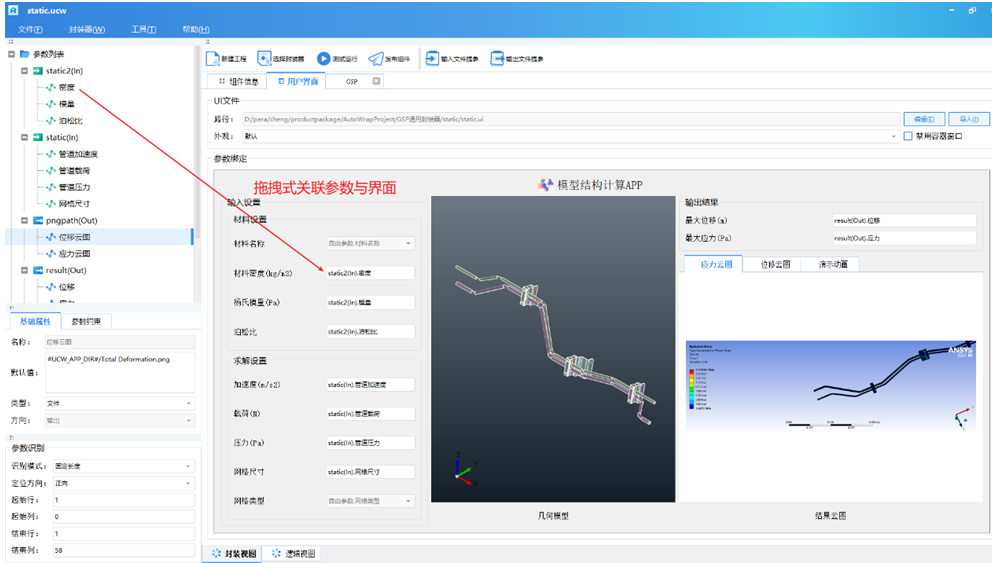Enable the 禁用容器窗口 checkbox
Screen dimensions: 992x563
pos(908,136)
